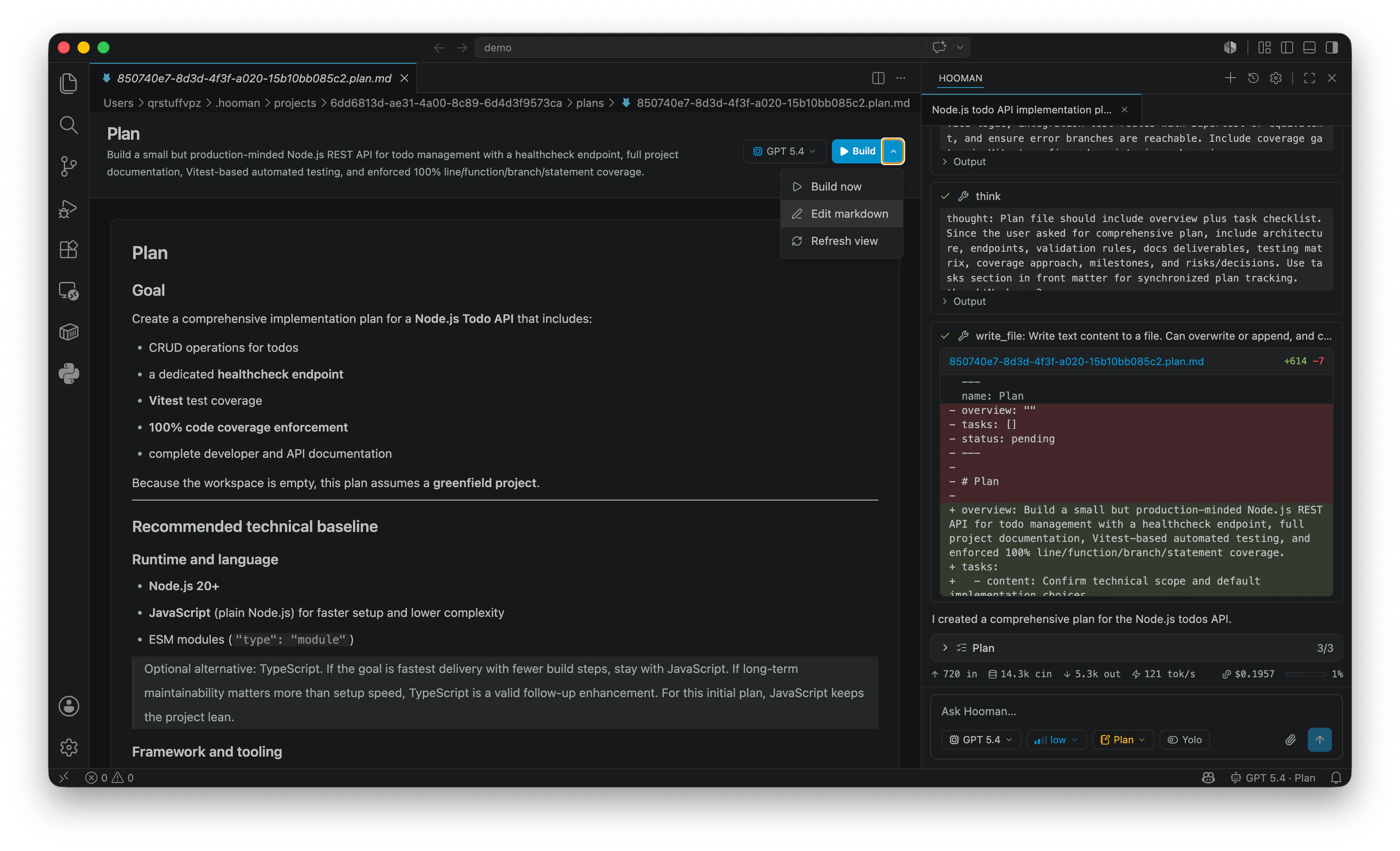The image size is (1400, 851).
Task: Open Accounts icon at bottom of activity bar
Action: point(69,706)
